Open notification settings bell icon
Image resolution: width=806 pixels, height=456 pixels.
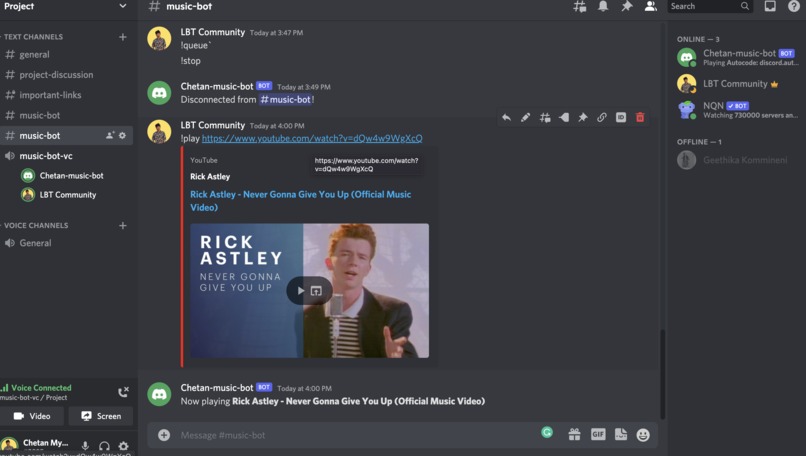(x=603, y=6)
